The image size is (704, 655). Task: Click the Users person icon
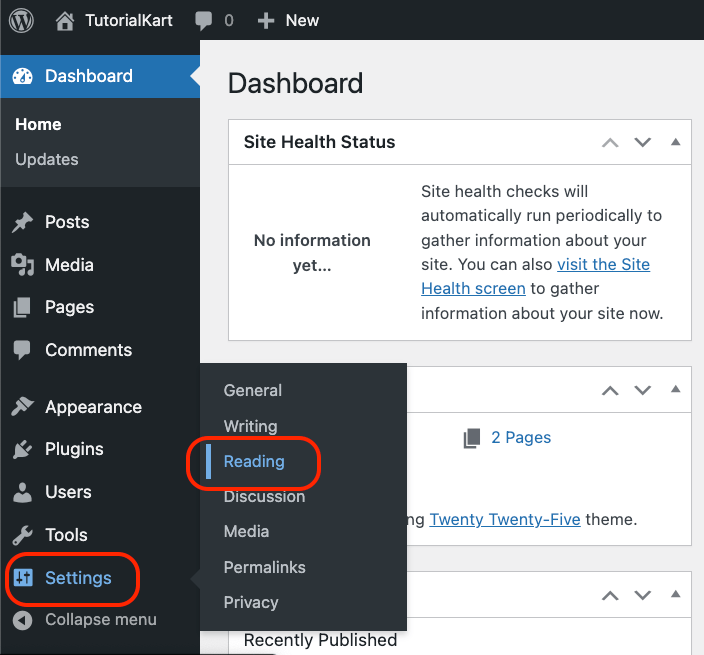point(22,492)
